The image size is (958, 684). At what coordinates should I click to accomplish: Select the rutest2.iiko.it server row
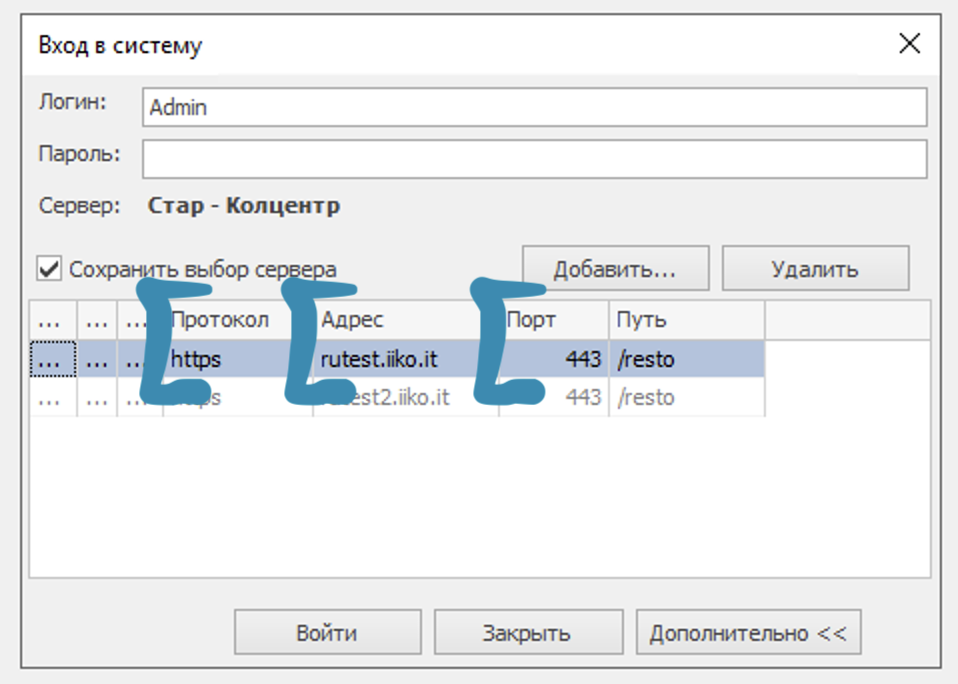coord(400,397)
